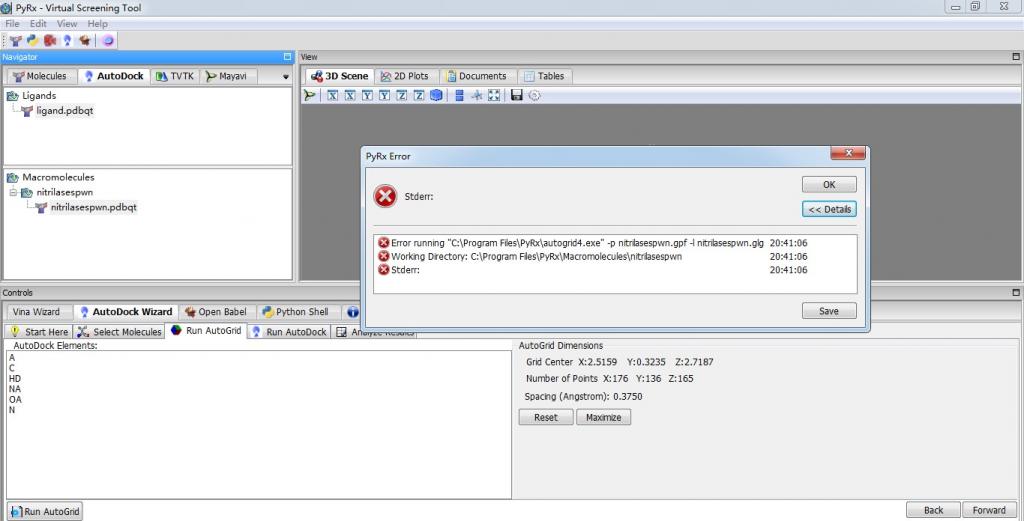Select the OA element in AutoDock Elements
1024x521 pixels.
point(15,400)
